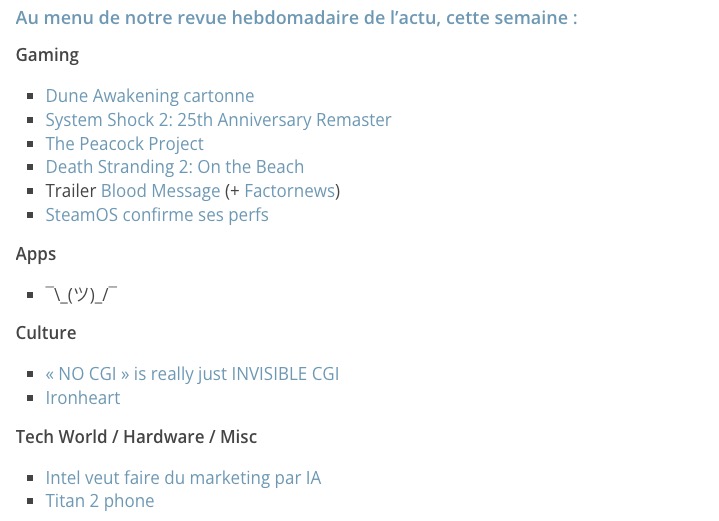Click the Tech World / Hardware / Misc heading
The width and height of the screenshot is (719, 521).
tap(136, 437)
